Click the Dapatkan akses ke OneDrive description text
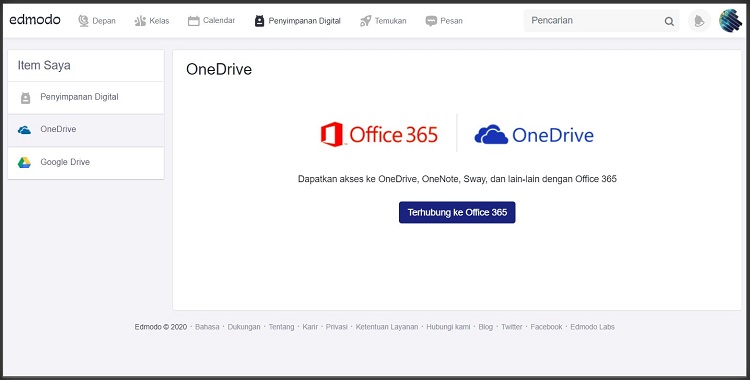Image resolution: width=750 pixels, height=380 pixels. coord(457,179)
